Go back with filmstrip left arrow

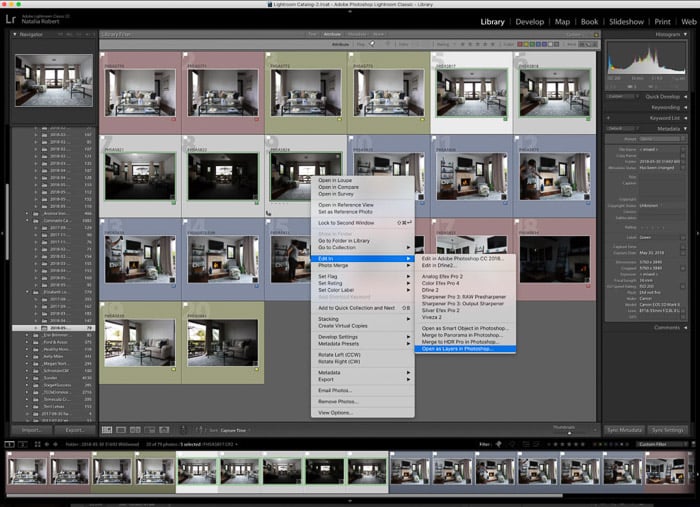47,444
